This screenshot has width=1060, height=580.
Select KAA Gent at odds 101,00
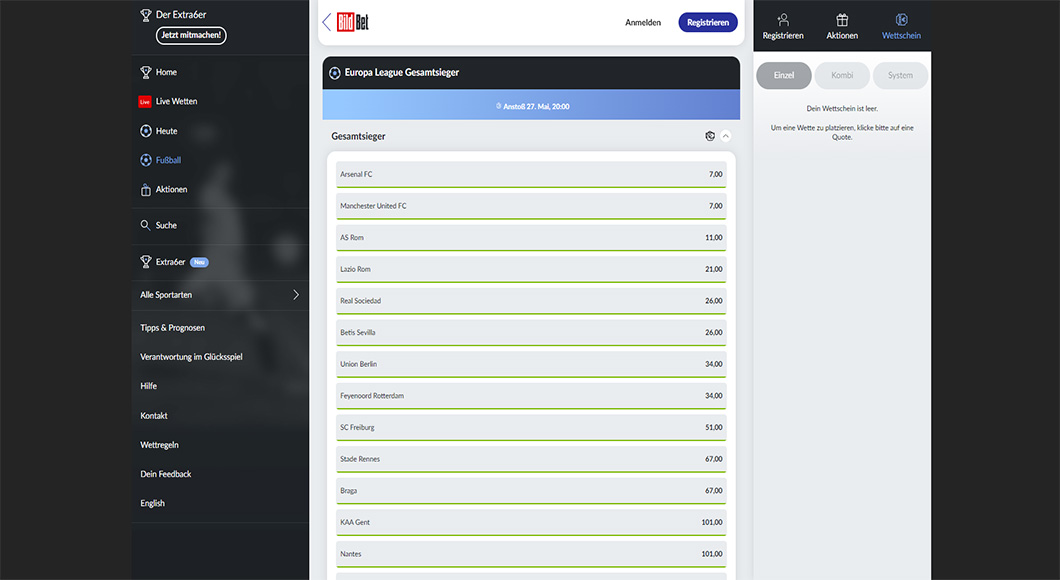click(531, 523)
